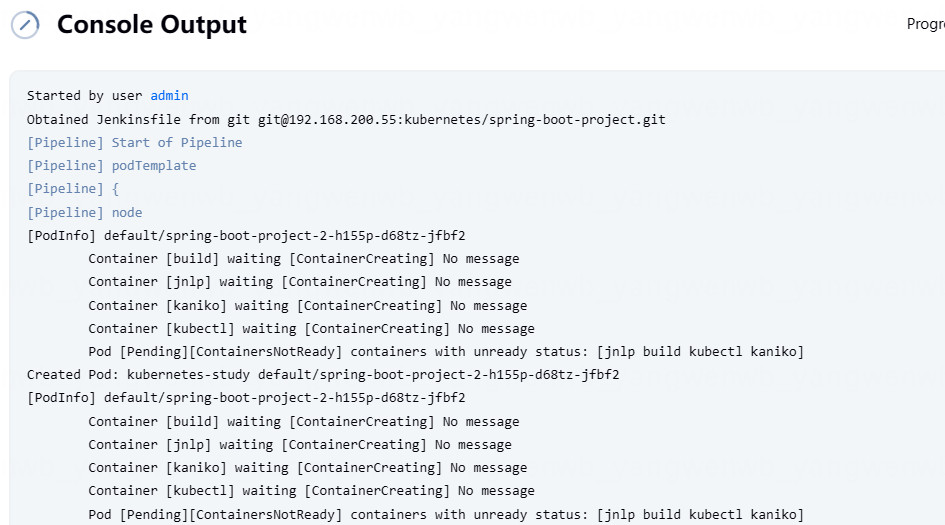The height and width of the screenshot is (525, 945).
Task: Click the first Container build waiting line
Action: 304,259
